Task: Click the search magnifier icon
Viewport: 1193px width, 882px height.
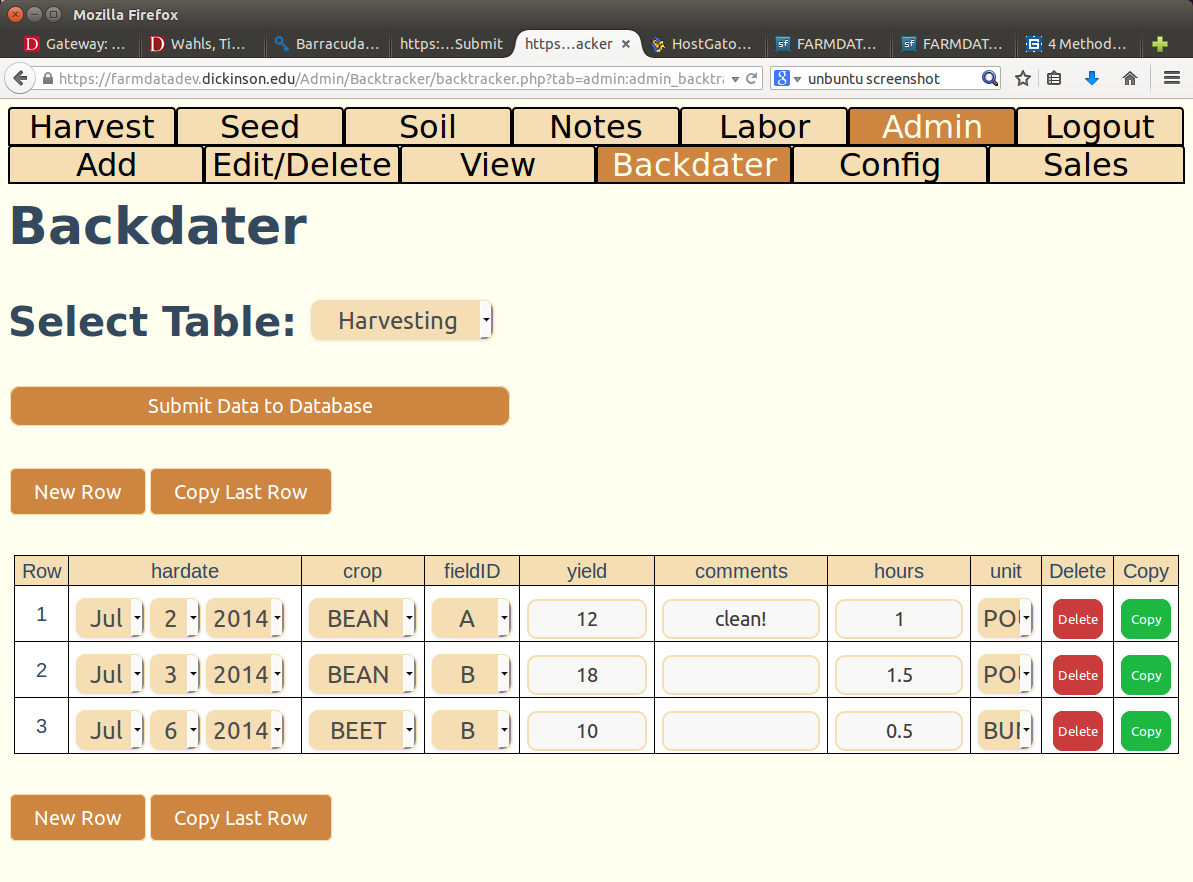Action: click(989, 78)
